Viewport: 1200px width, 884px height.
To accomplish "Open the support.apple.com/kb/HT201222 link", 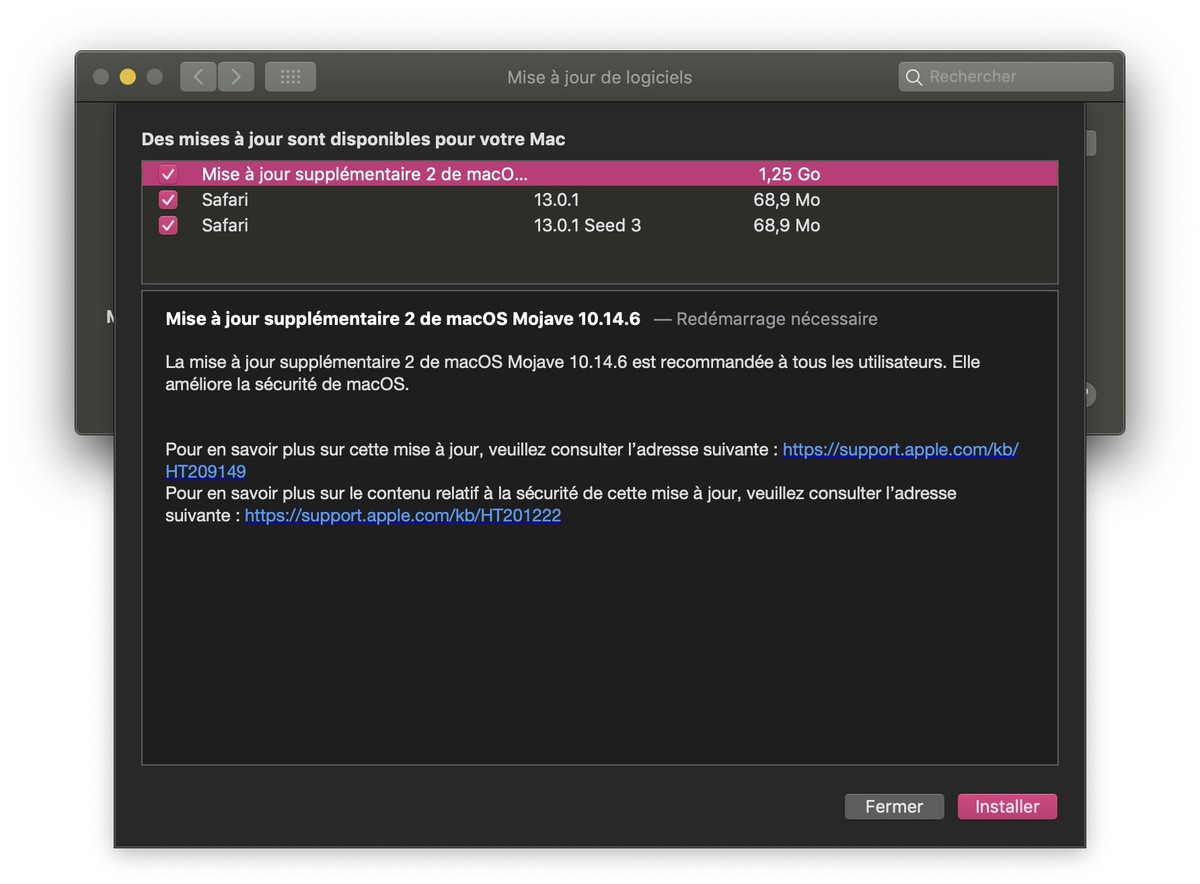I will click(x=403, y=516).
